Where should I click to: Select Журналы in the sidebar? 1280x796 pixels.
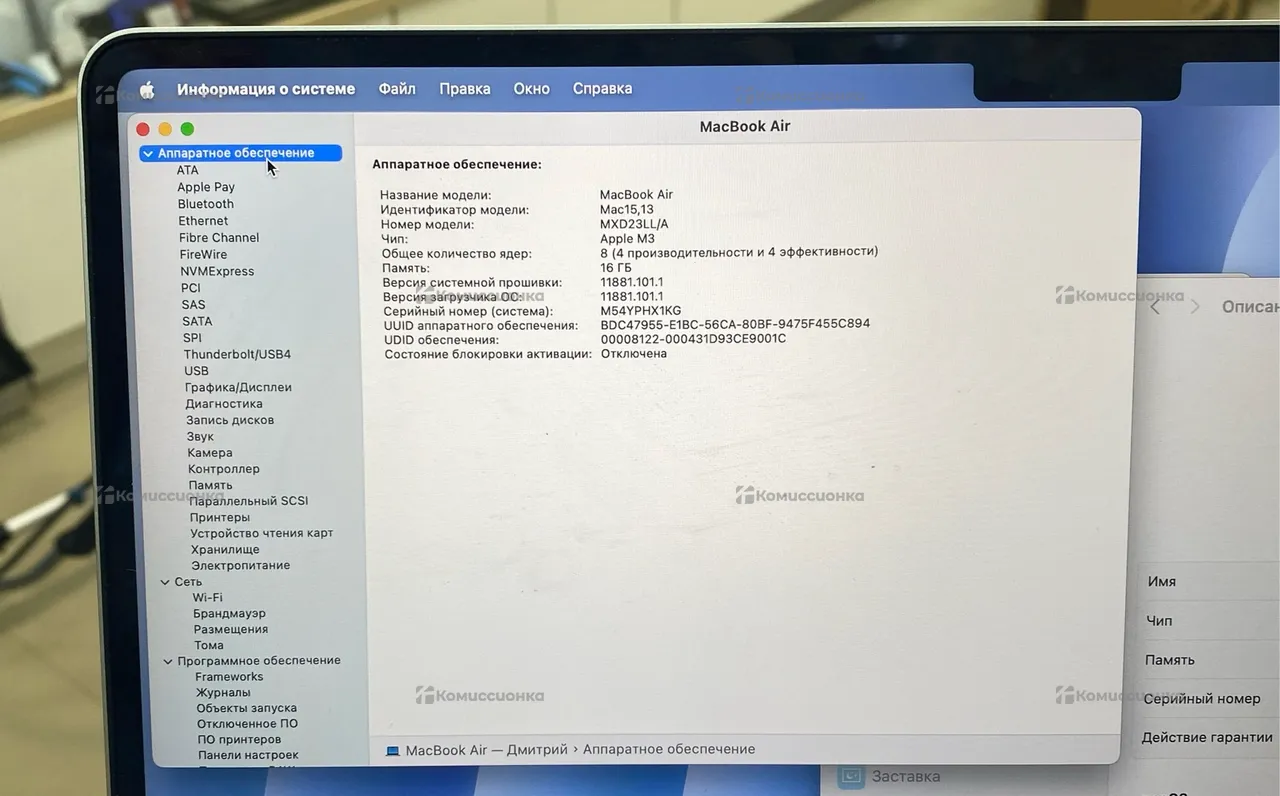[223, 692]
